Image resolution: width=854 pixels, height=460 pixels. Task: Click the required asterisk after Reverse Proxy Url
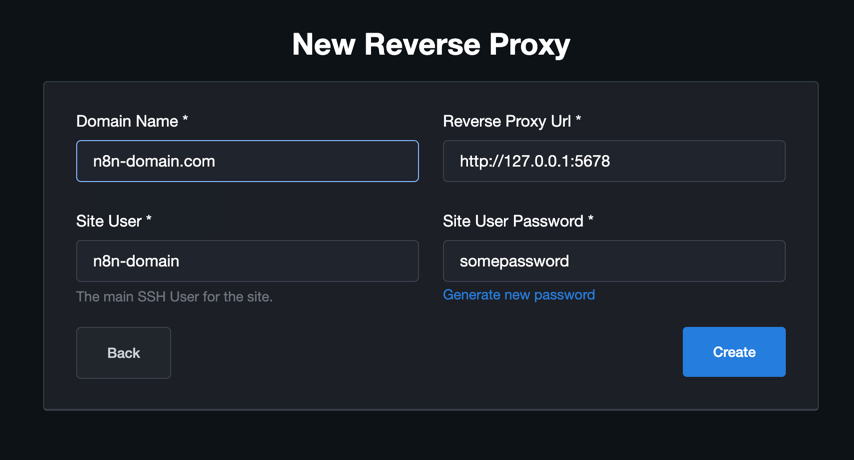pyautogui.click(x=578, y=119)
